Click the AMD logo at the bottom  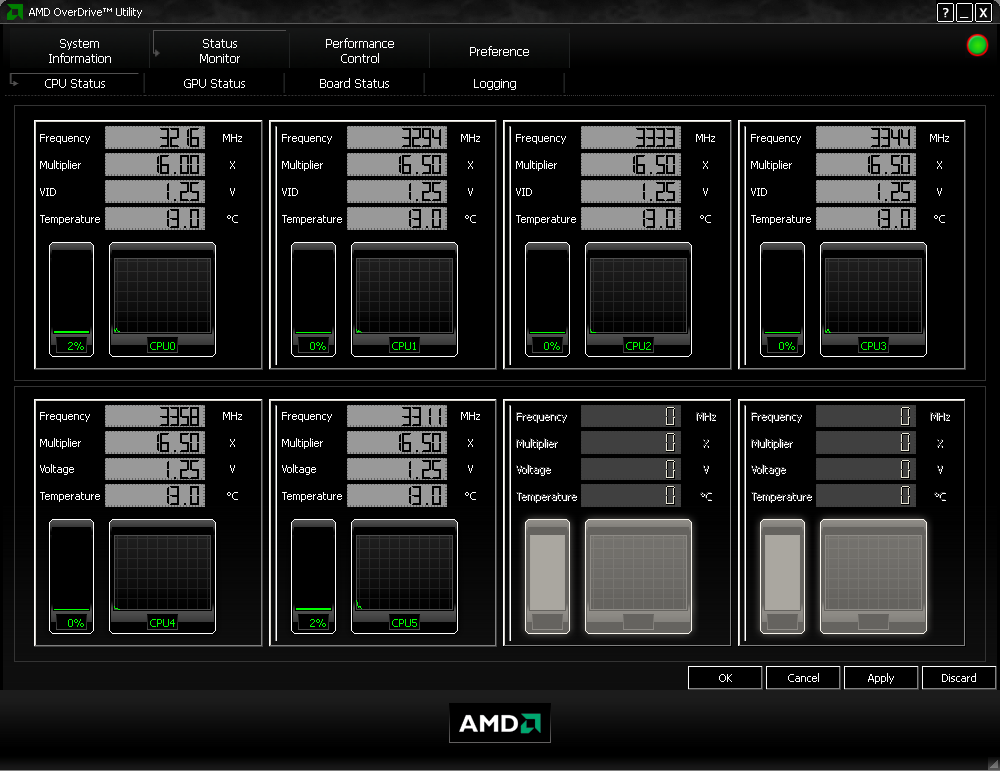pyautogui.click(x=499, y=723)
